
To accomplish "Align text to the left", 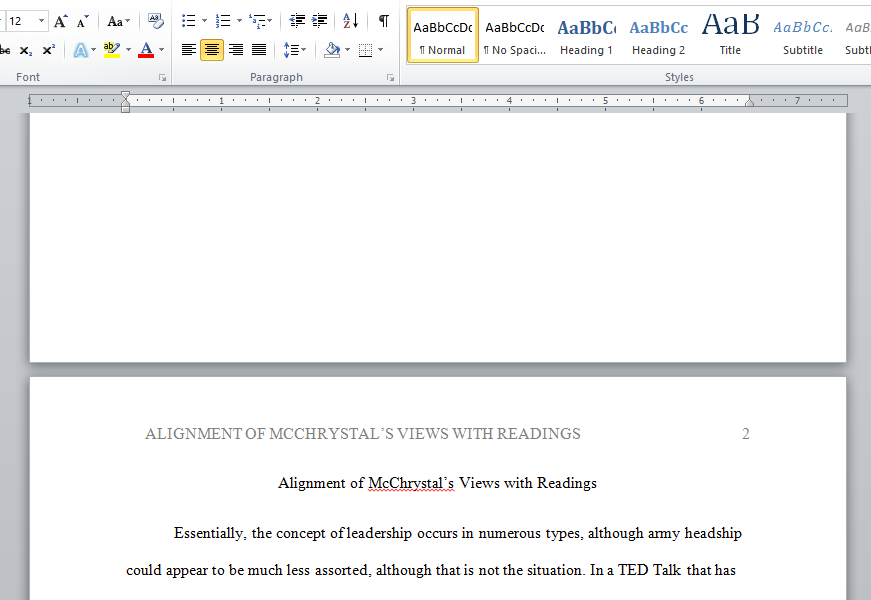I will [189, 50].
